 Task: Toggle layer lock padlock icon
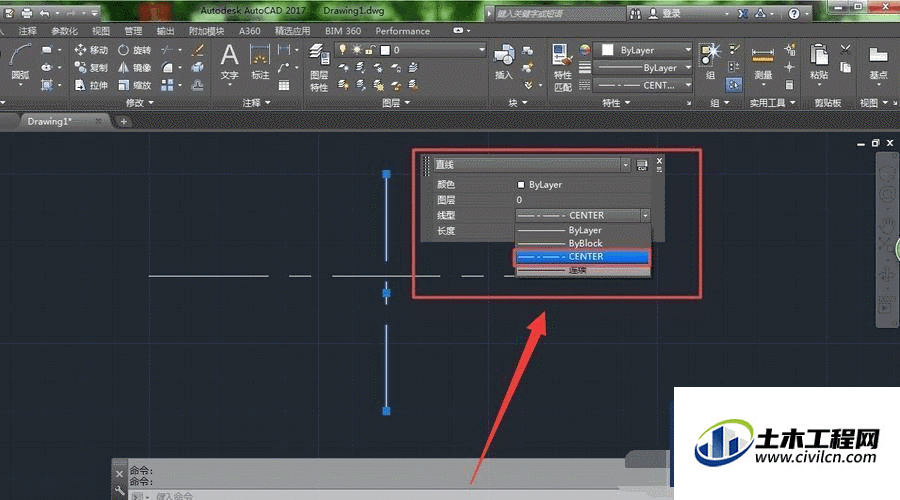370,50
